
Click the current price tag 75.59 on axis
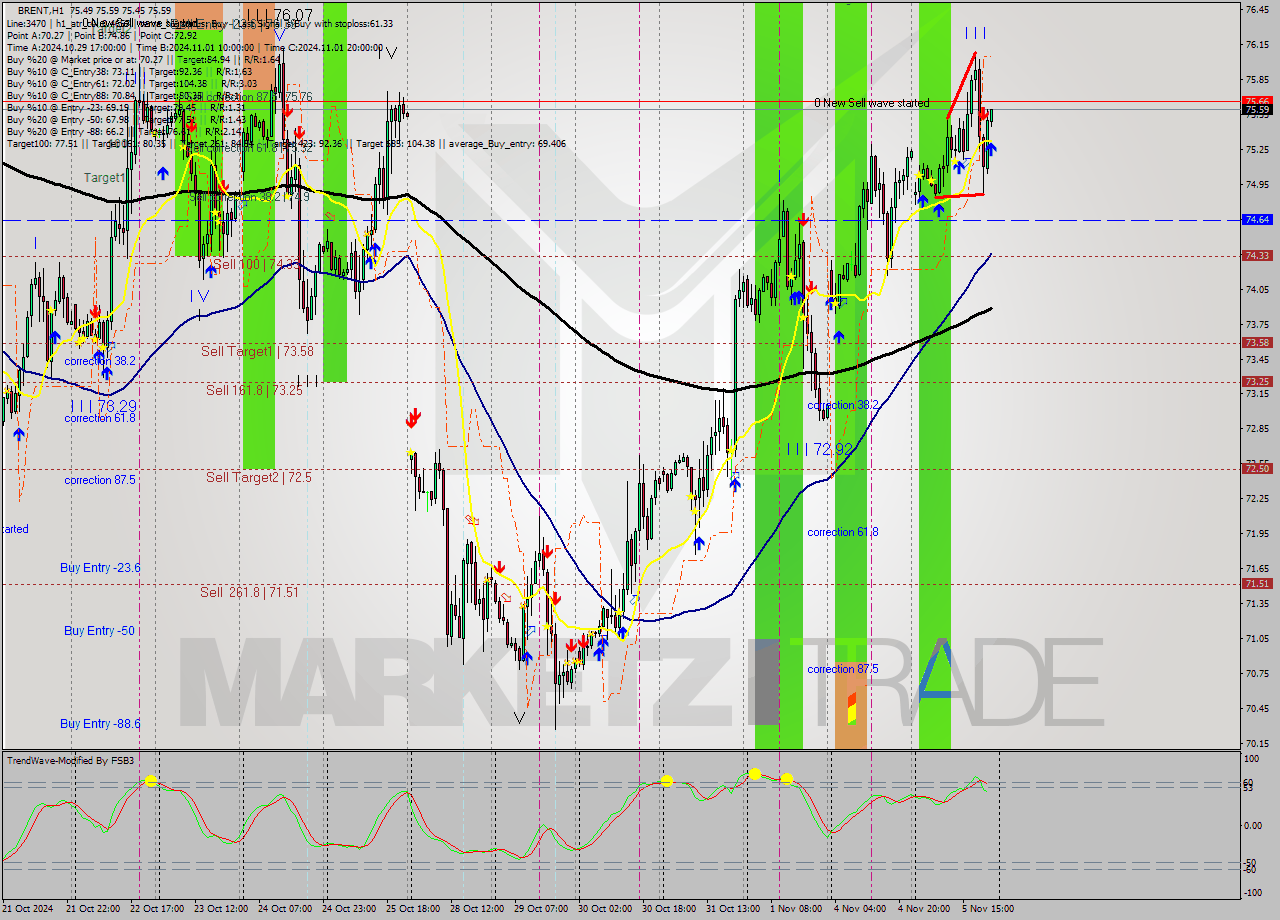[x=1256, y=110]
